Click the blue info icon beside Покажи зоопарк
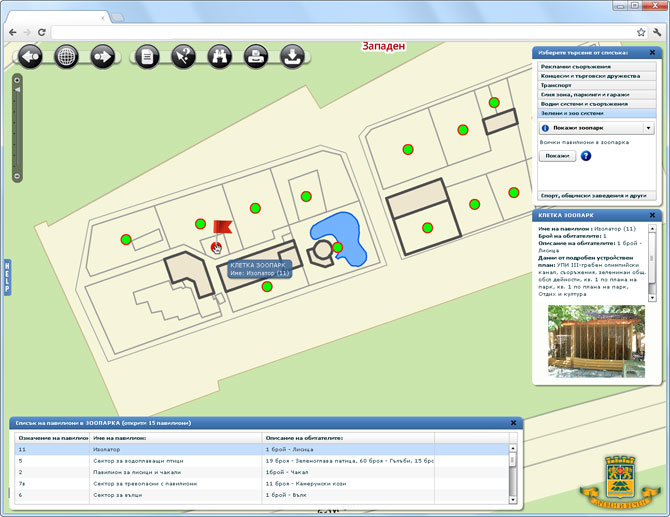The width and height of the screenshot is (670, 517). click(x=545, y=128)
